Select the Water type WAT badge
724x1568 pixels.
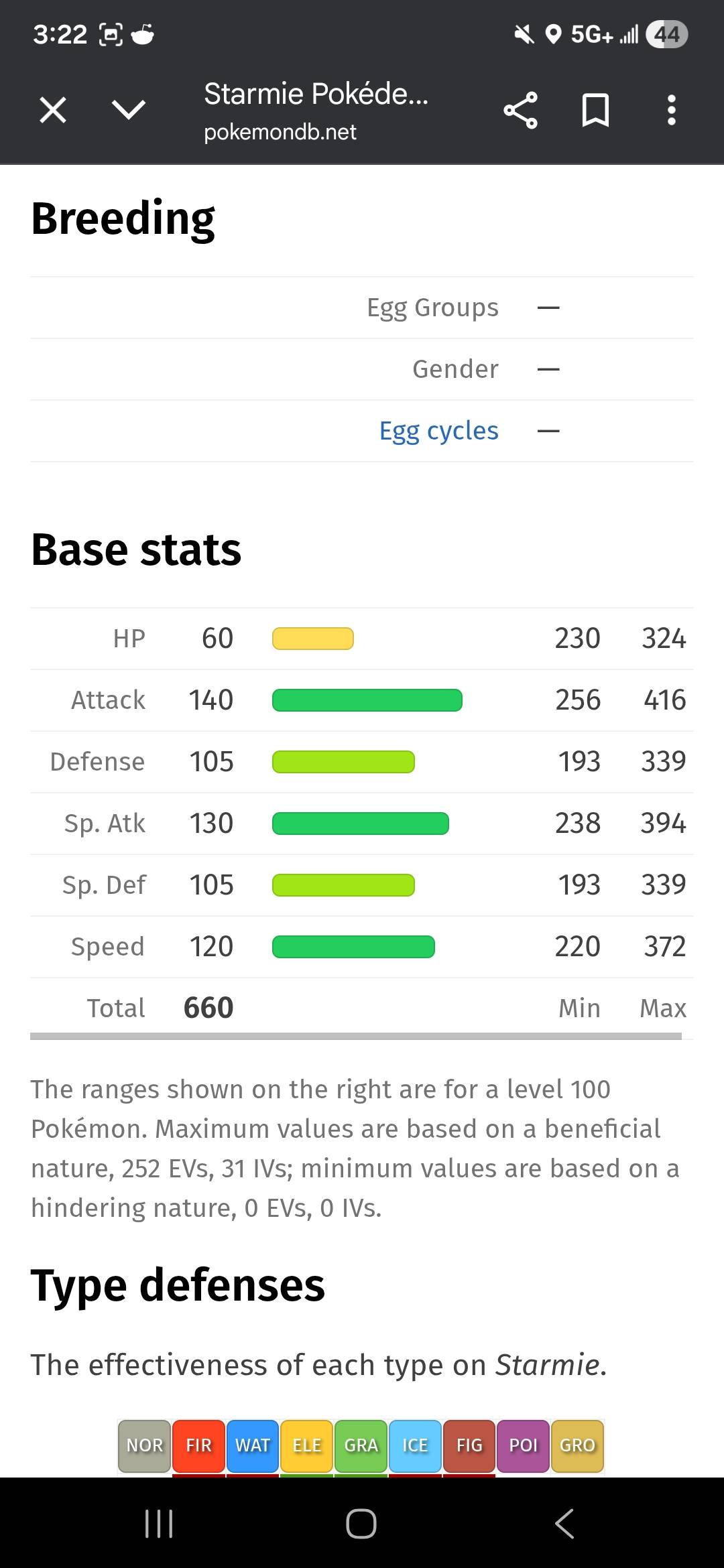[253, 1445]
